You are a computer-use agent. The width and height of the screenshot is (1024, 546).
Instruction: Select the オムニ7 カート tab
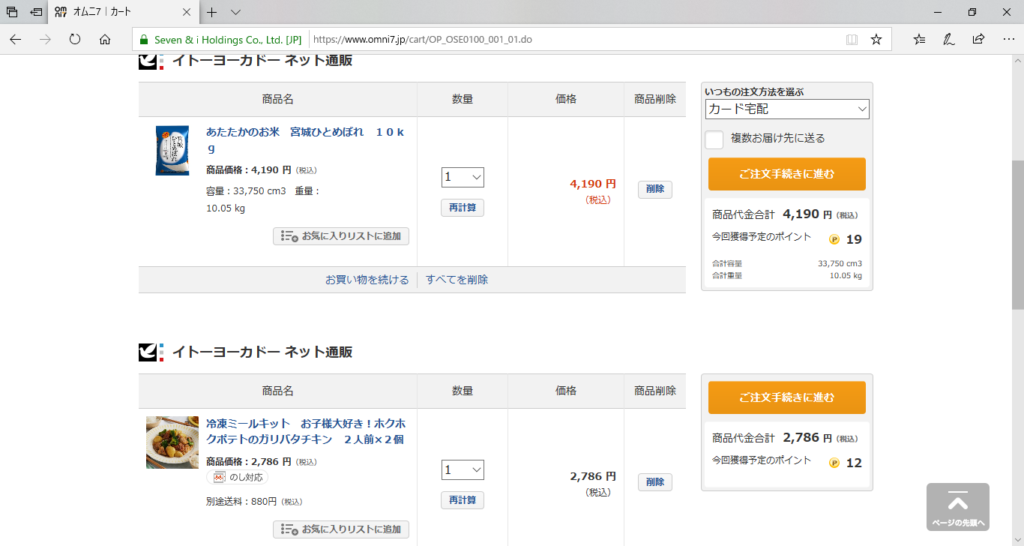click(123, 12)
